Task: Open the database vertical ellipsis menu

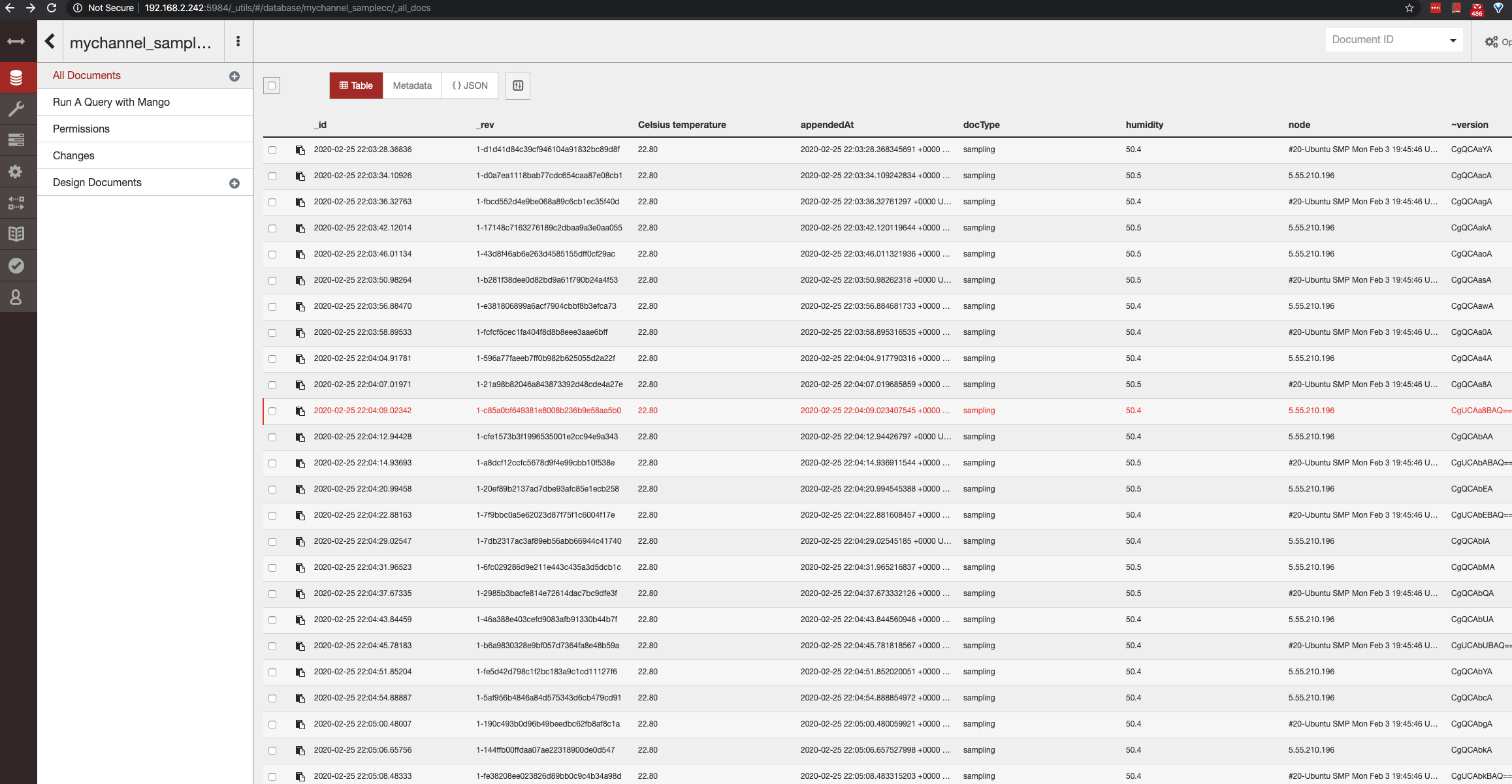Action: (x=238, y=42)
